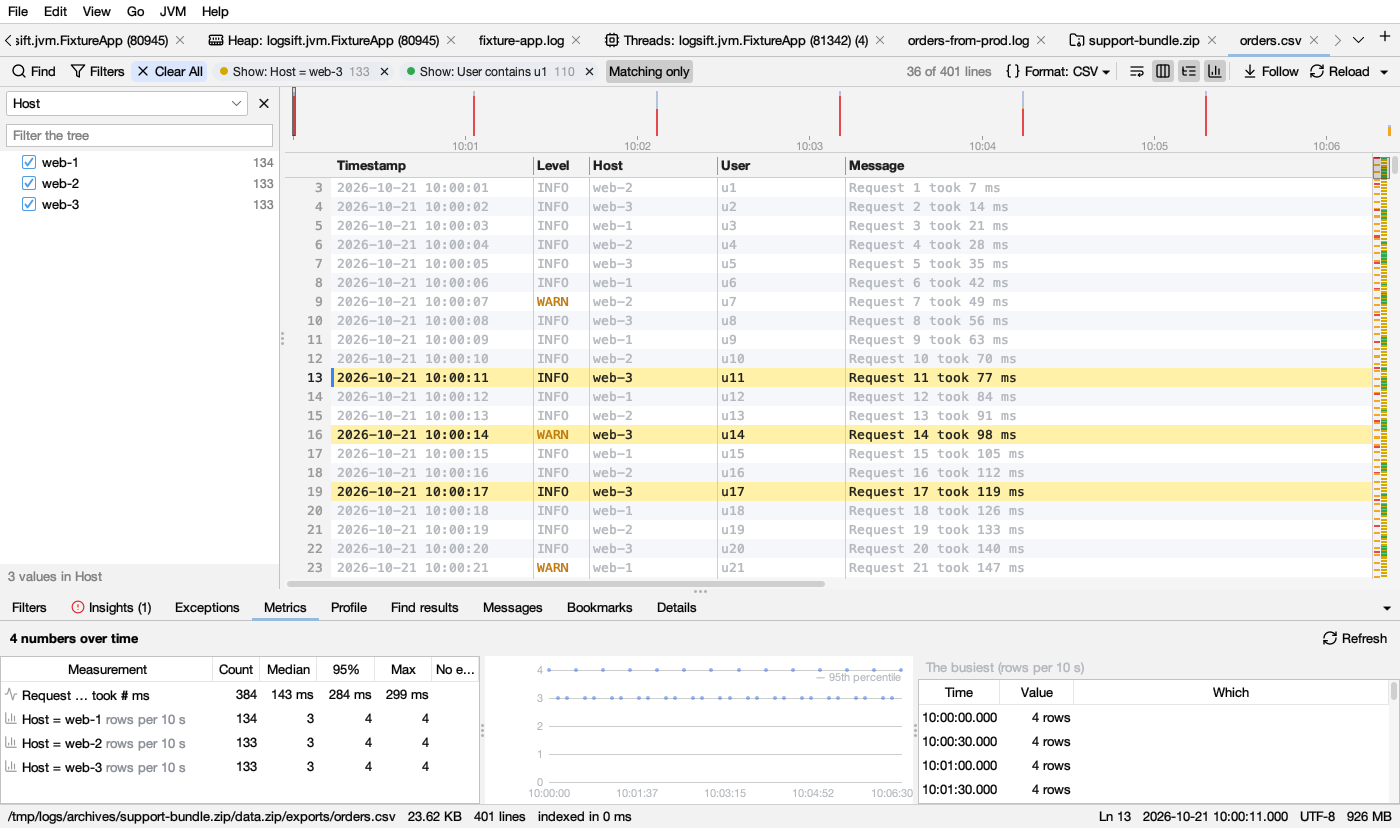Click the colored minimap strip beside log
The width and height of the screenshot is (1400, 828).
(x=1380, y=367)
